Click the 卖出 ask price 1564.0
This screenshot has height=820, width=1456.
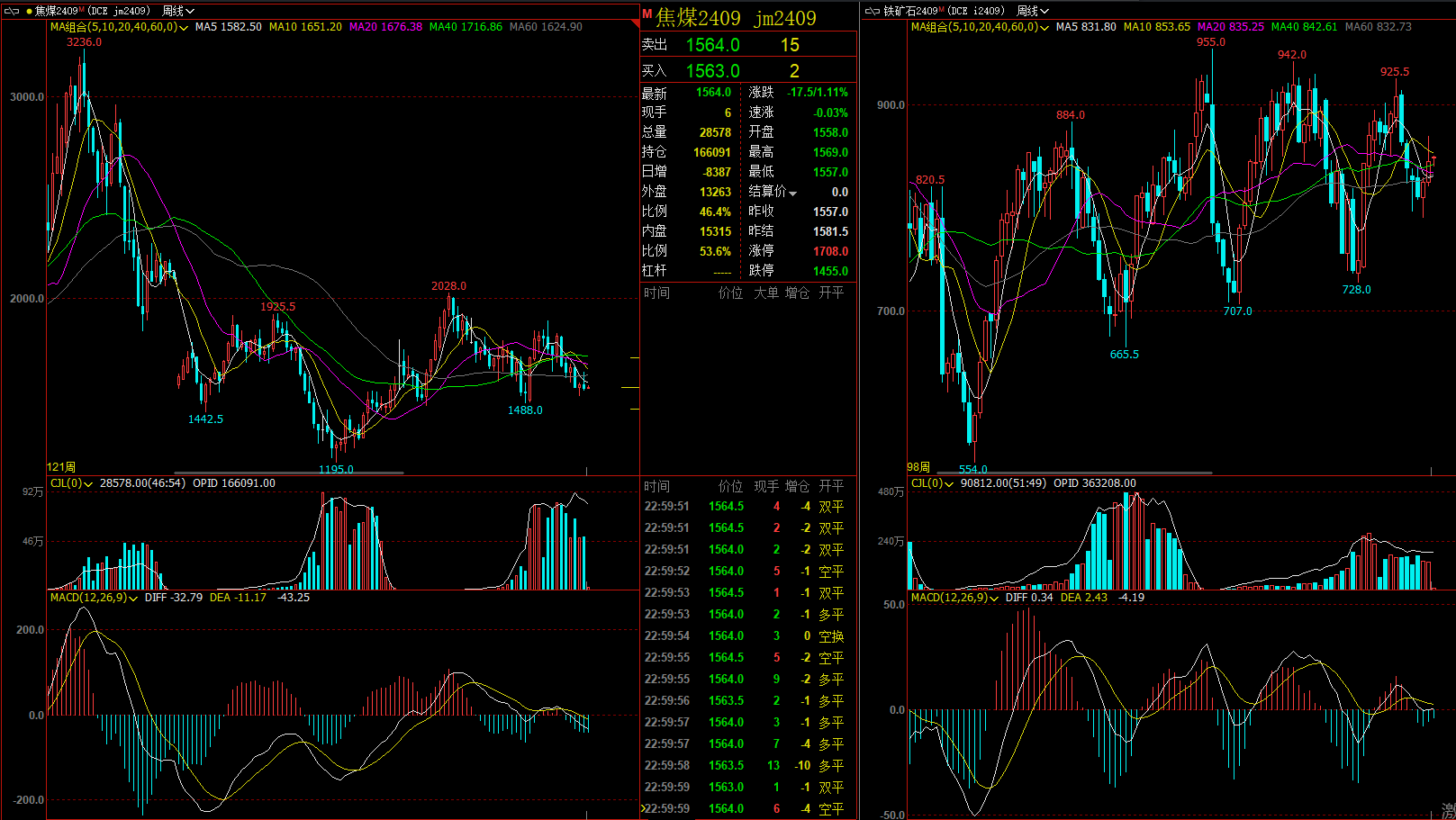coord(712,45)
